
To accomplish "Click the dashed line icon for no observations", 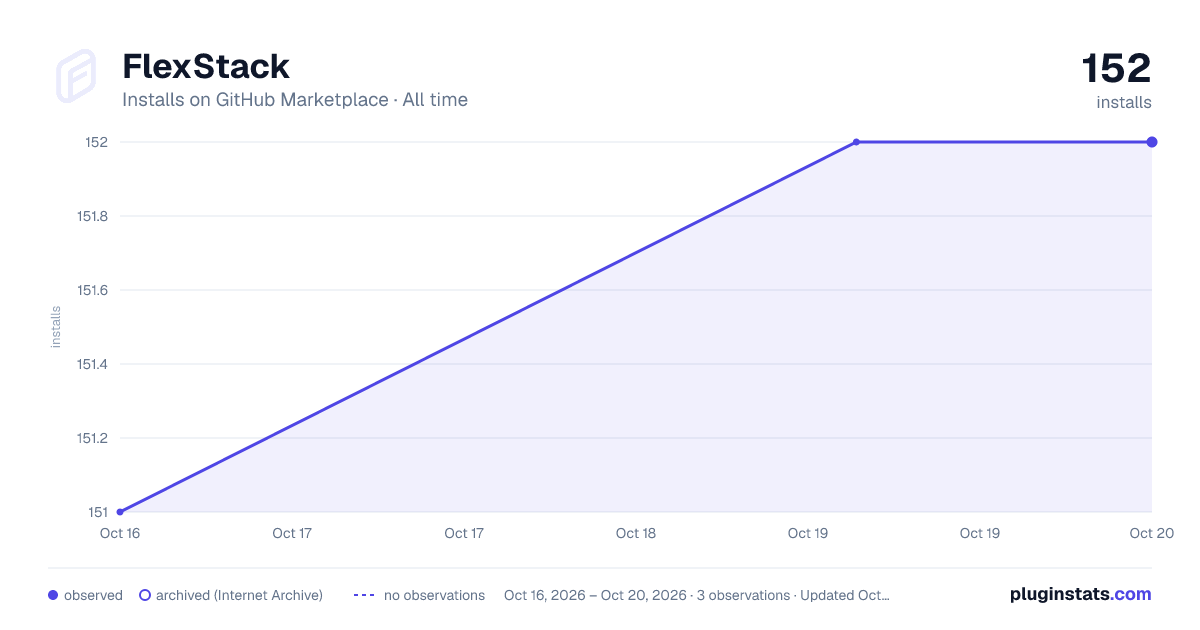I will [x=364, y=595].
